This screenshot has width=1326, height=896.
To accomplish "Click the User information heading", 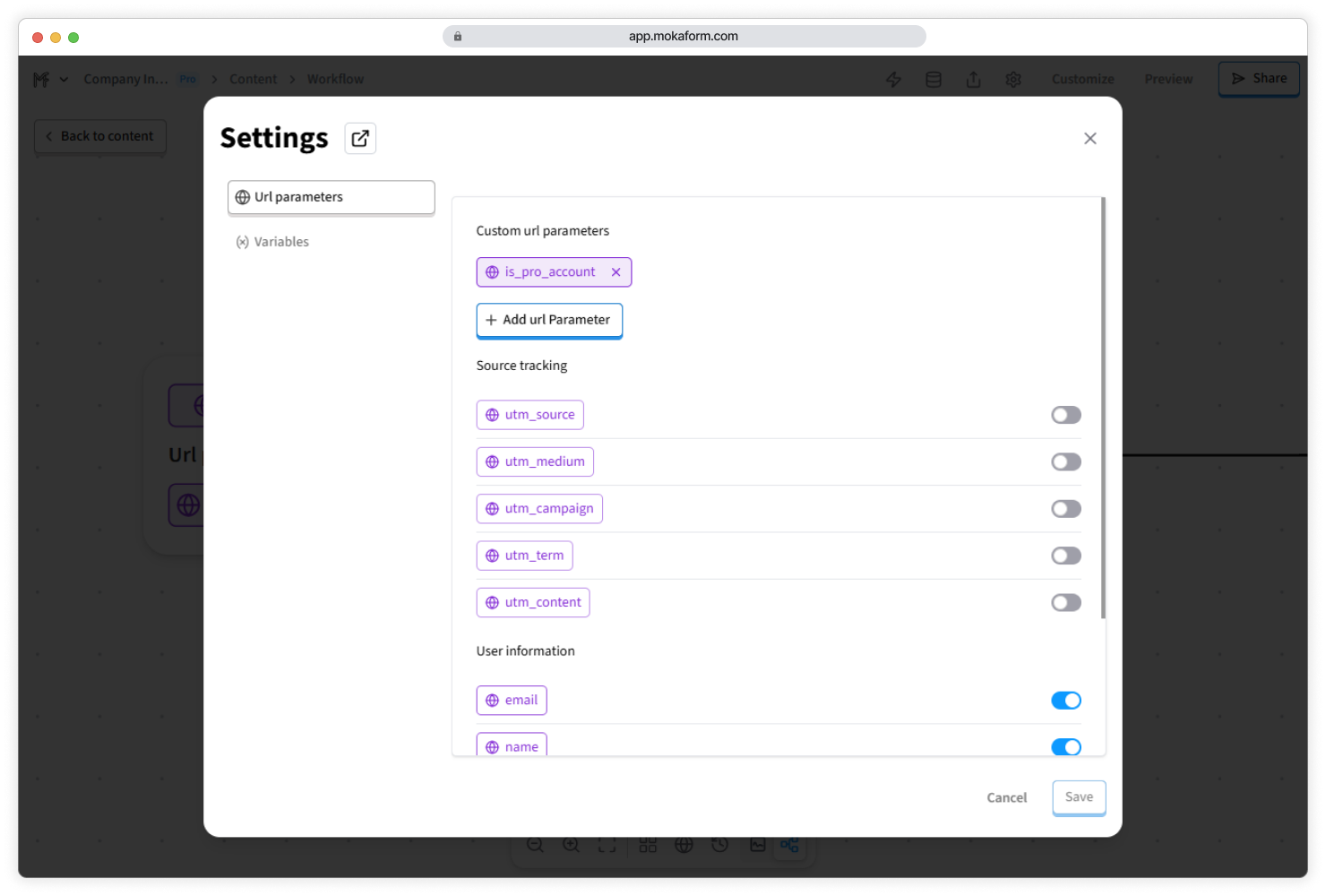I will click(525, 651).
